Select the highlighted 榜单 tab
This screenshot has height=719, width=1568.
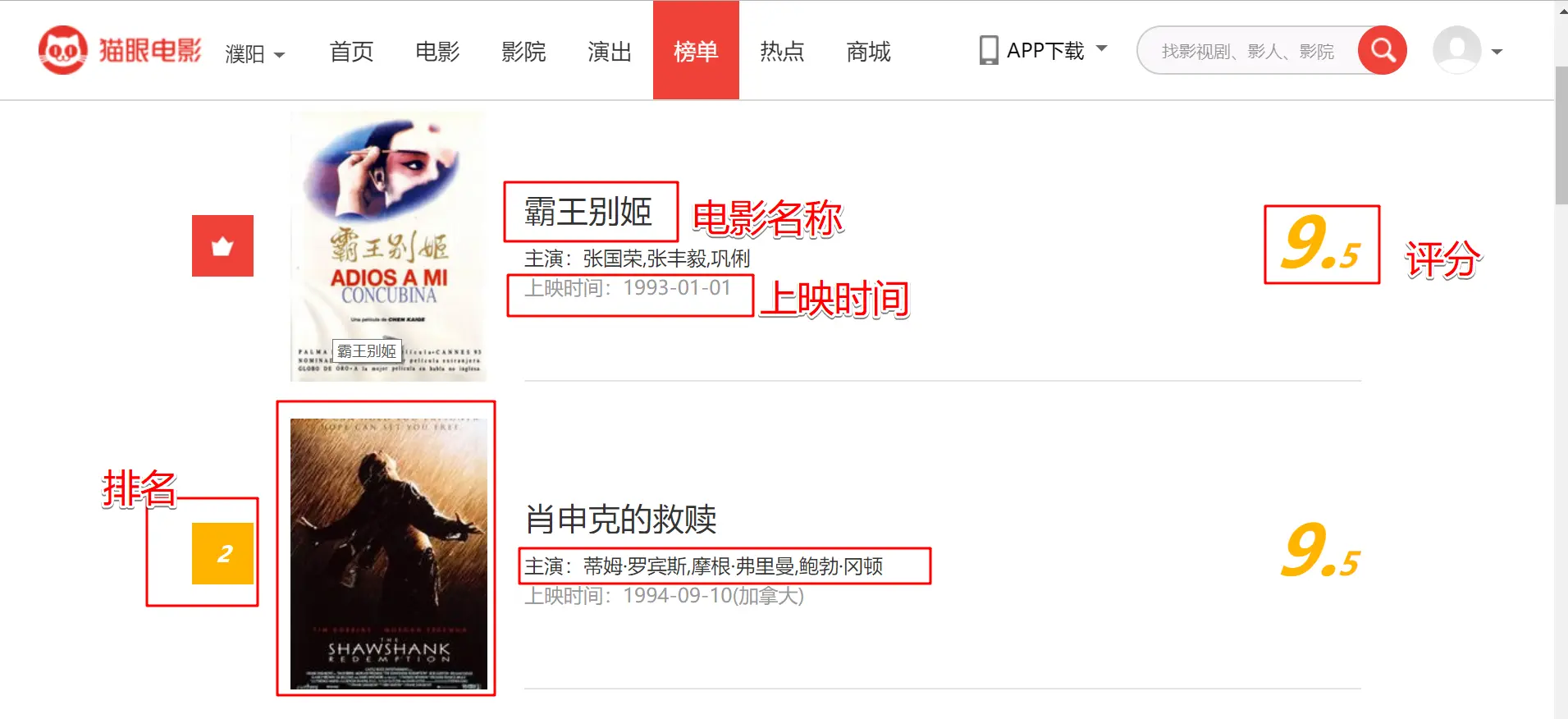(696, 51)
